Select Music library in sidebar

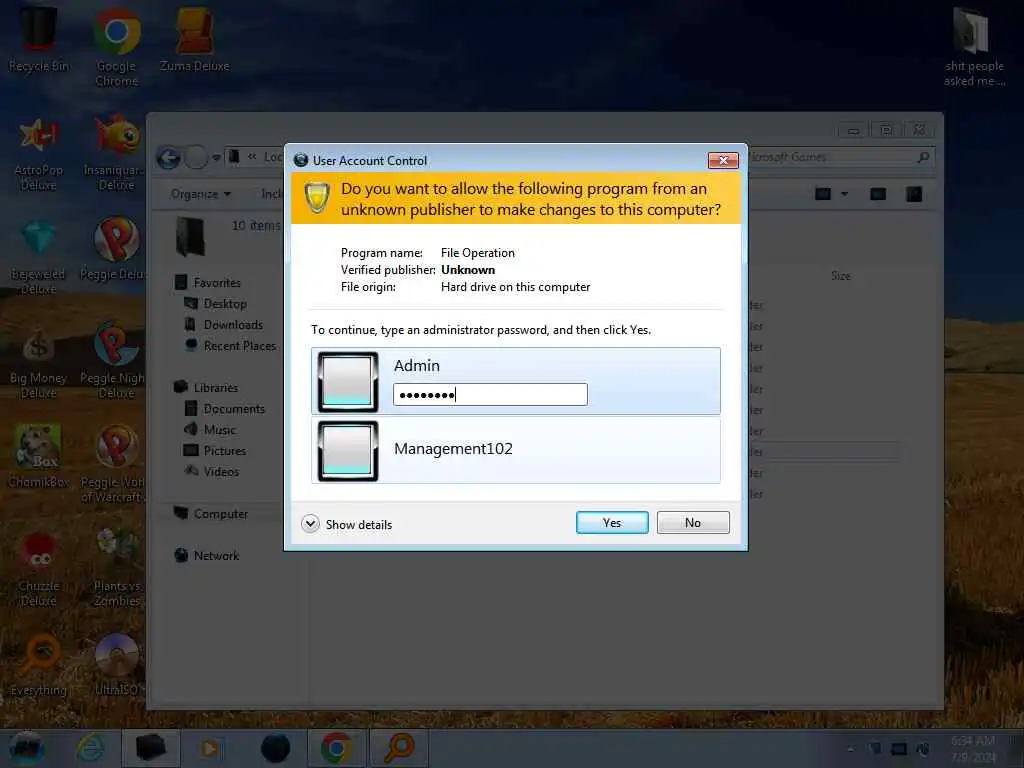(x=210, y=430)
